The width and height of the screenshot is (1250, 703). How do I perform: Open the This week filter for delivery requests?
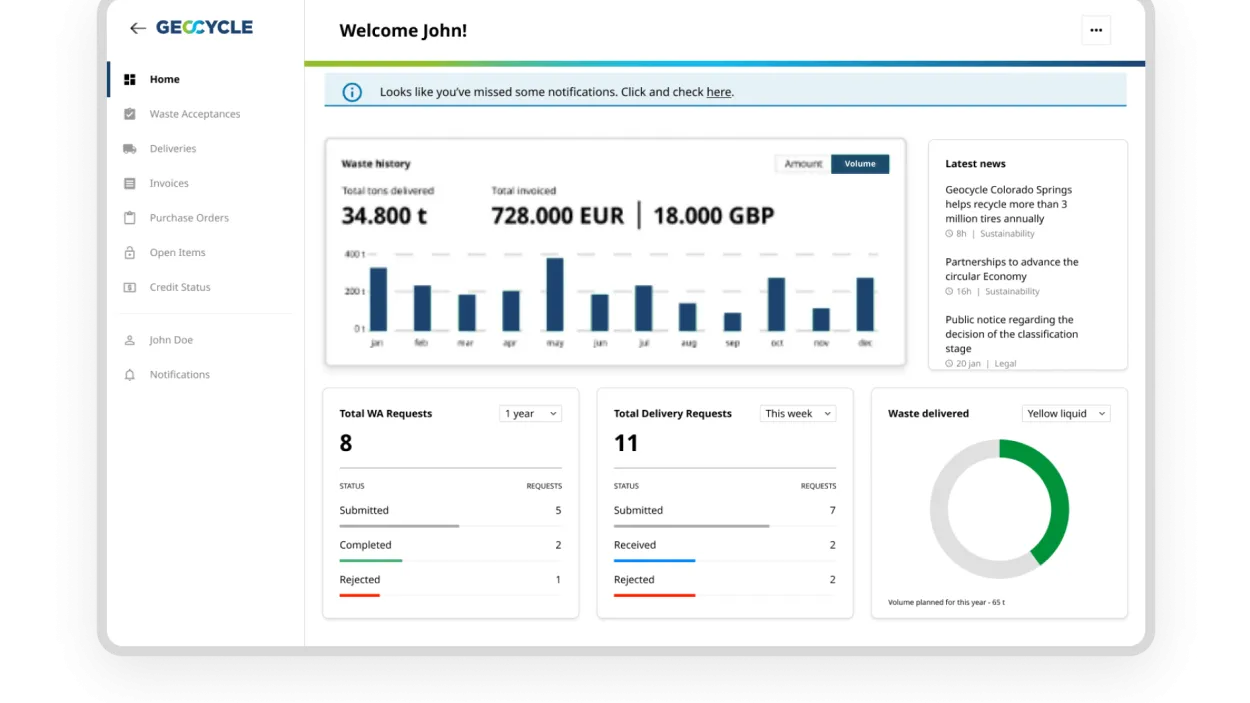pos(797,413)
